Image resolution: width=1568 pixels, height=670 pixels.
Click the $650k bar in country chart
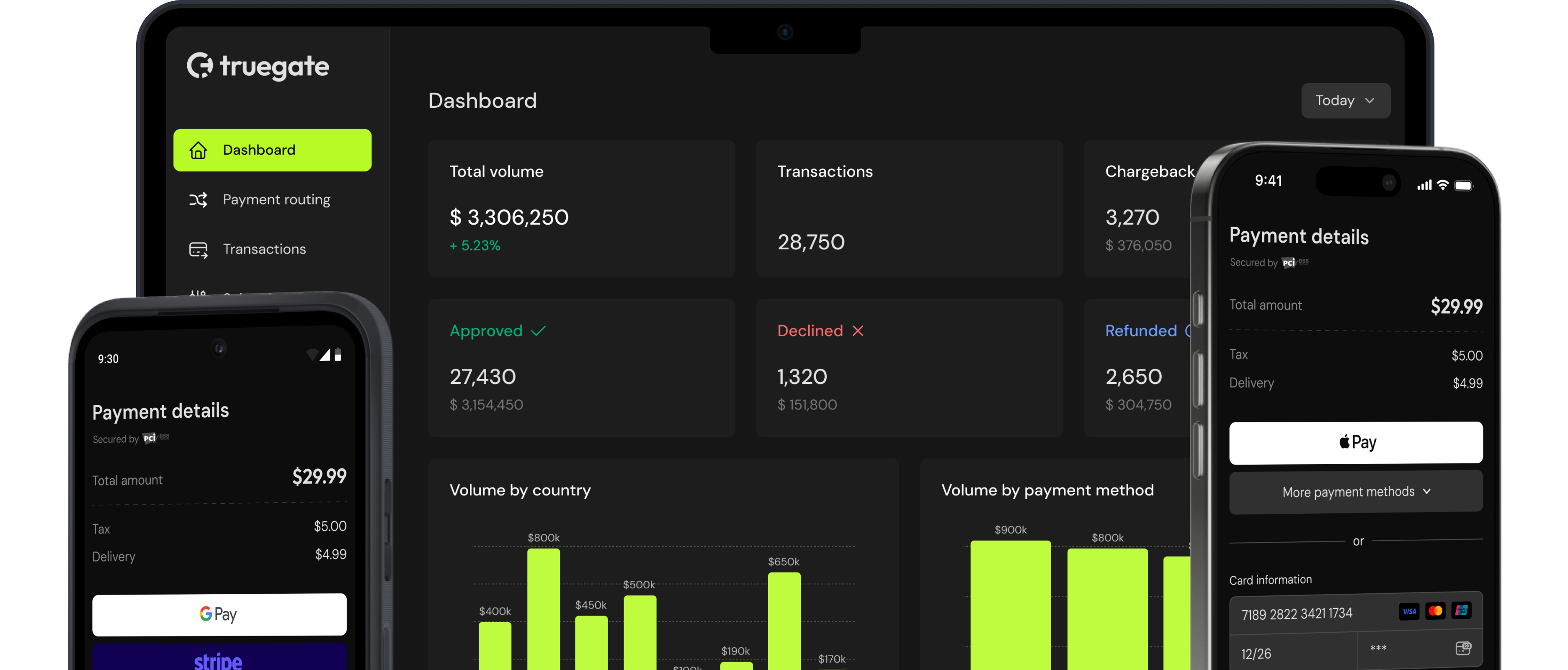point(784,621)
